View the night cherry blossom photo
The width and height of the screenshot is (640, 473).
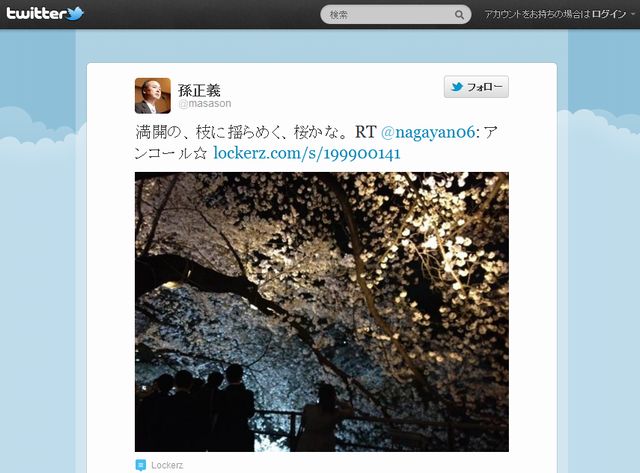tap(322, 312)
